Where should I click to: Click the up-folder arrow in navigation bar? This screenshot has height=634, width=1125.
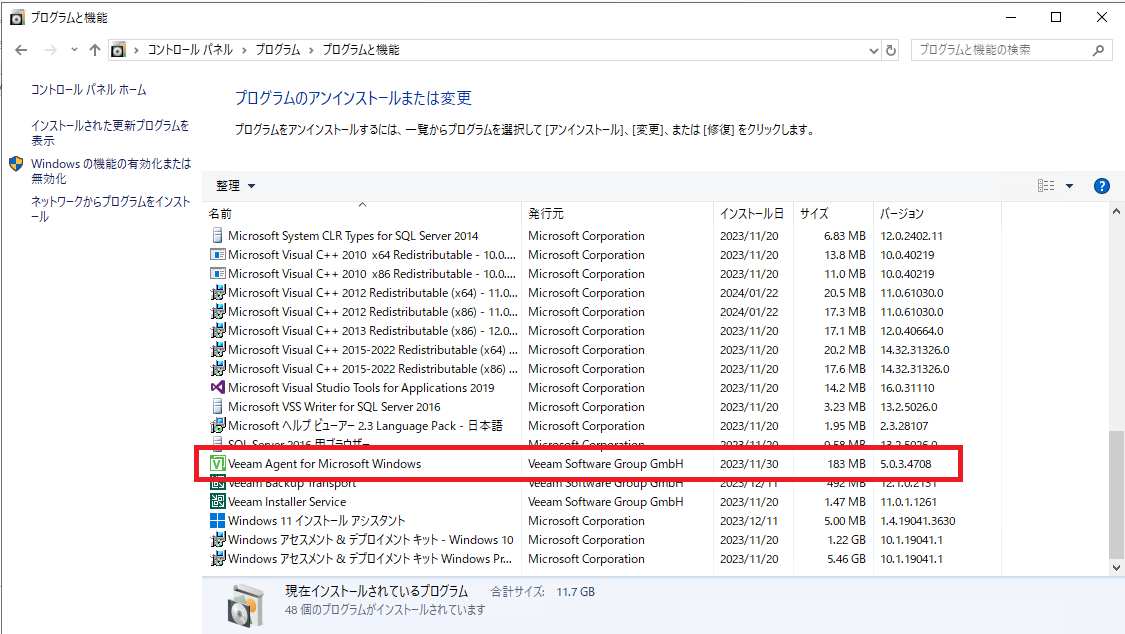pos(95,50)
